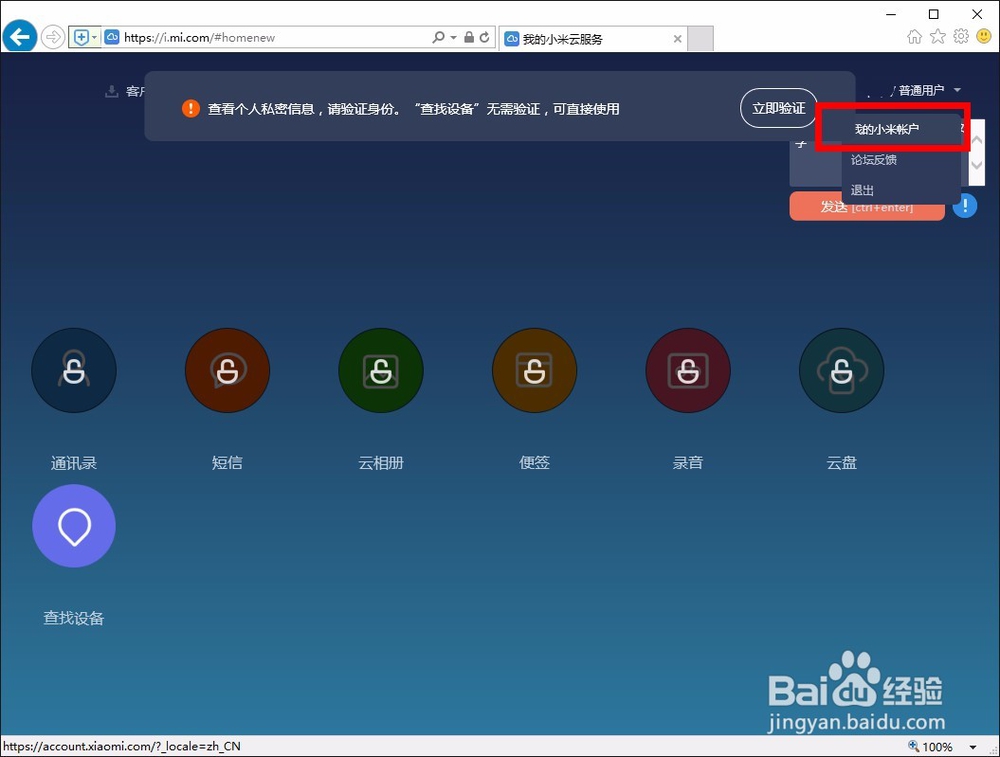Click the 便签 label
This screenshot has height=757, width=1000.
[534, 463]
